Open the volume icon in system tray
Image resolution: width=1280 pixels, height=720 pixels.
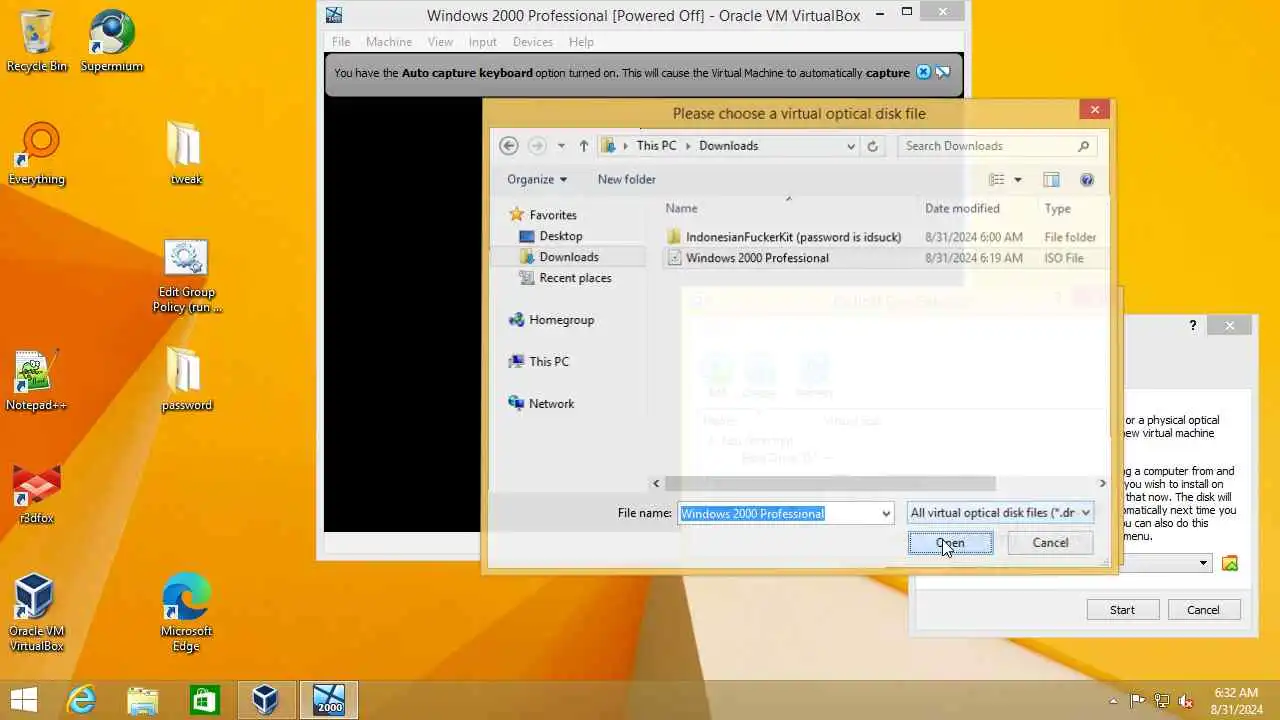1186,701
